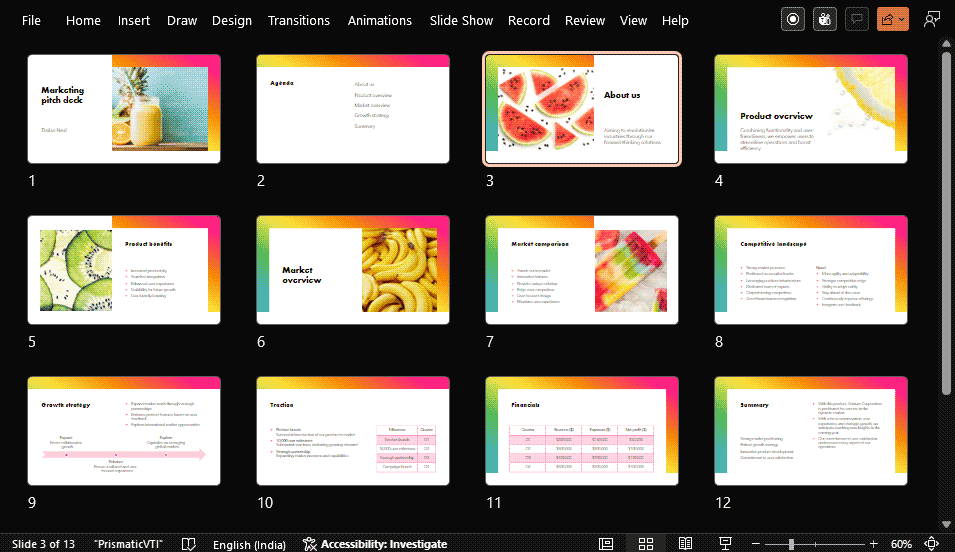Switch to the Record tab
This screenshot has height=552, width=955.
click(529, 20)
